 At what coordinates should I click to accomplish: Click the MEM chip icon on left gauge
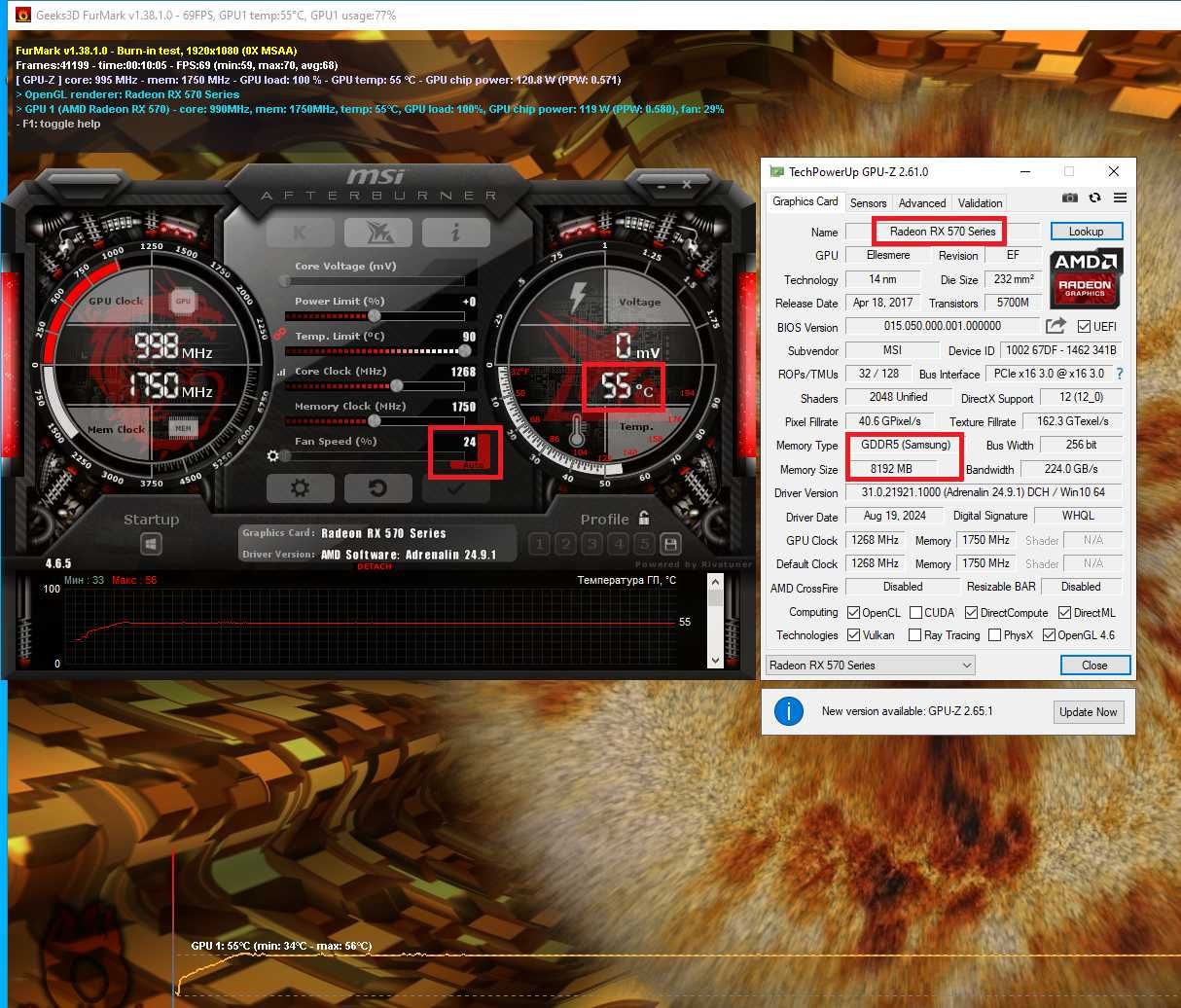(x=183, y=427)
